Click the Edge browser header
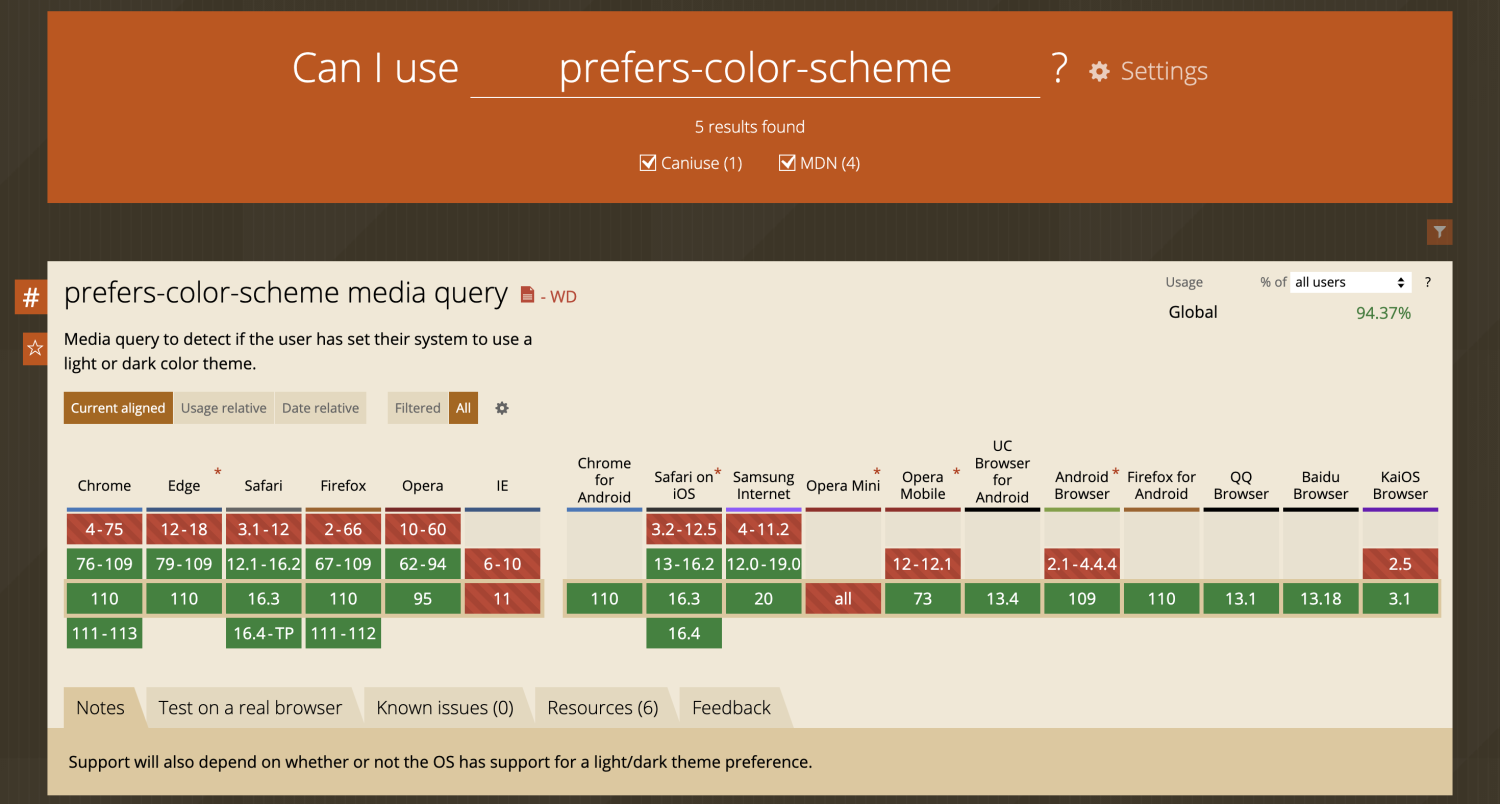Screen dimensions: 1500x804 (x=184, y=486)
